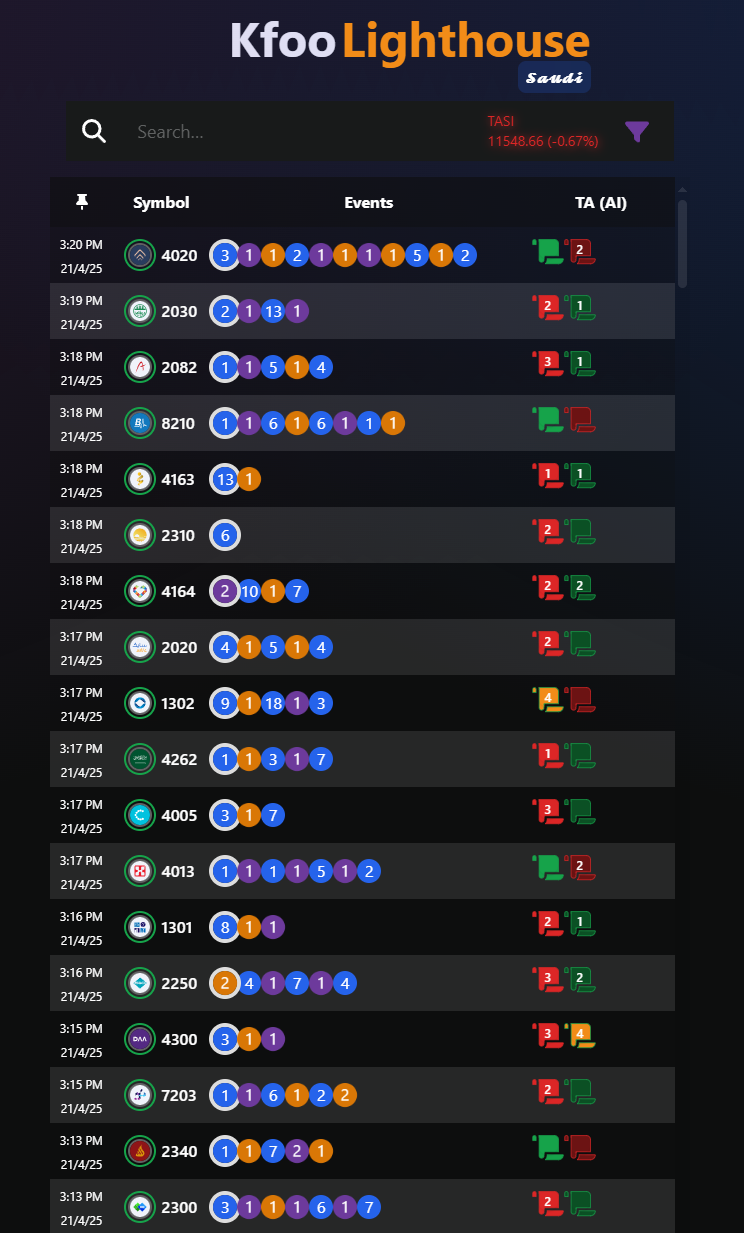Click the purple bubble 2 in row 4164
Viewport: 744px width, 1233px height.
[225, 591]
